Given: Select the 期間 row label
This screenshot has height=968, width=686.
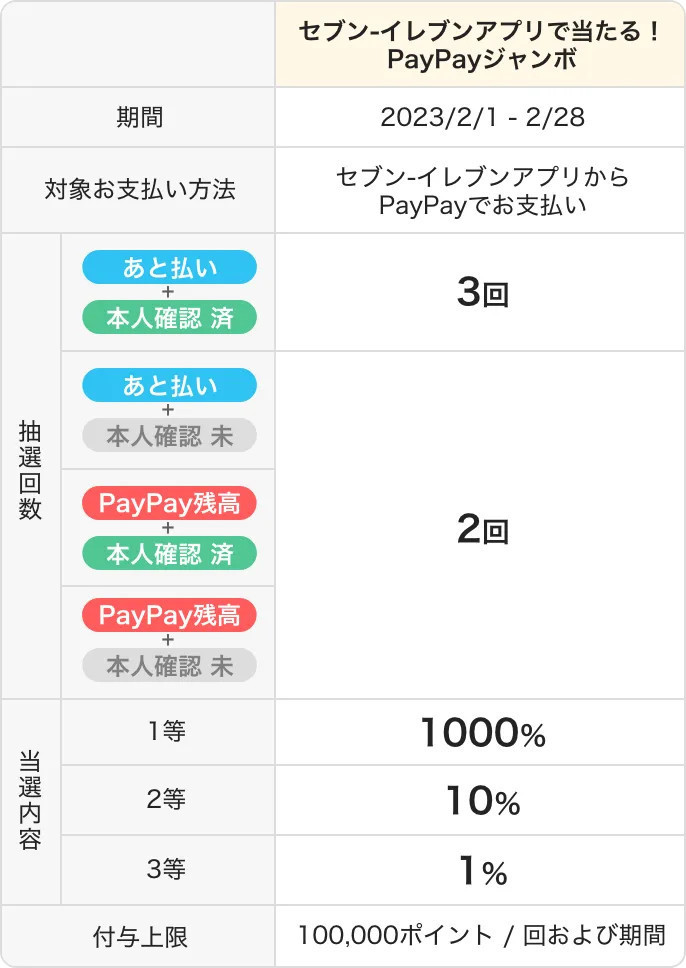Looking at the screenshot, I should tap(139, 118).
